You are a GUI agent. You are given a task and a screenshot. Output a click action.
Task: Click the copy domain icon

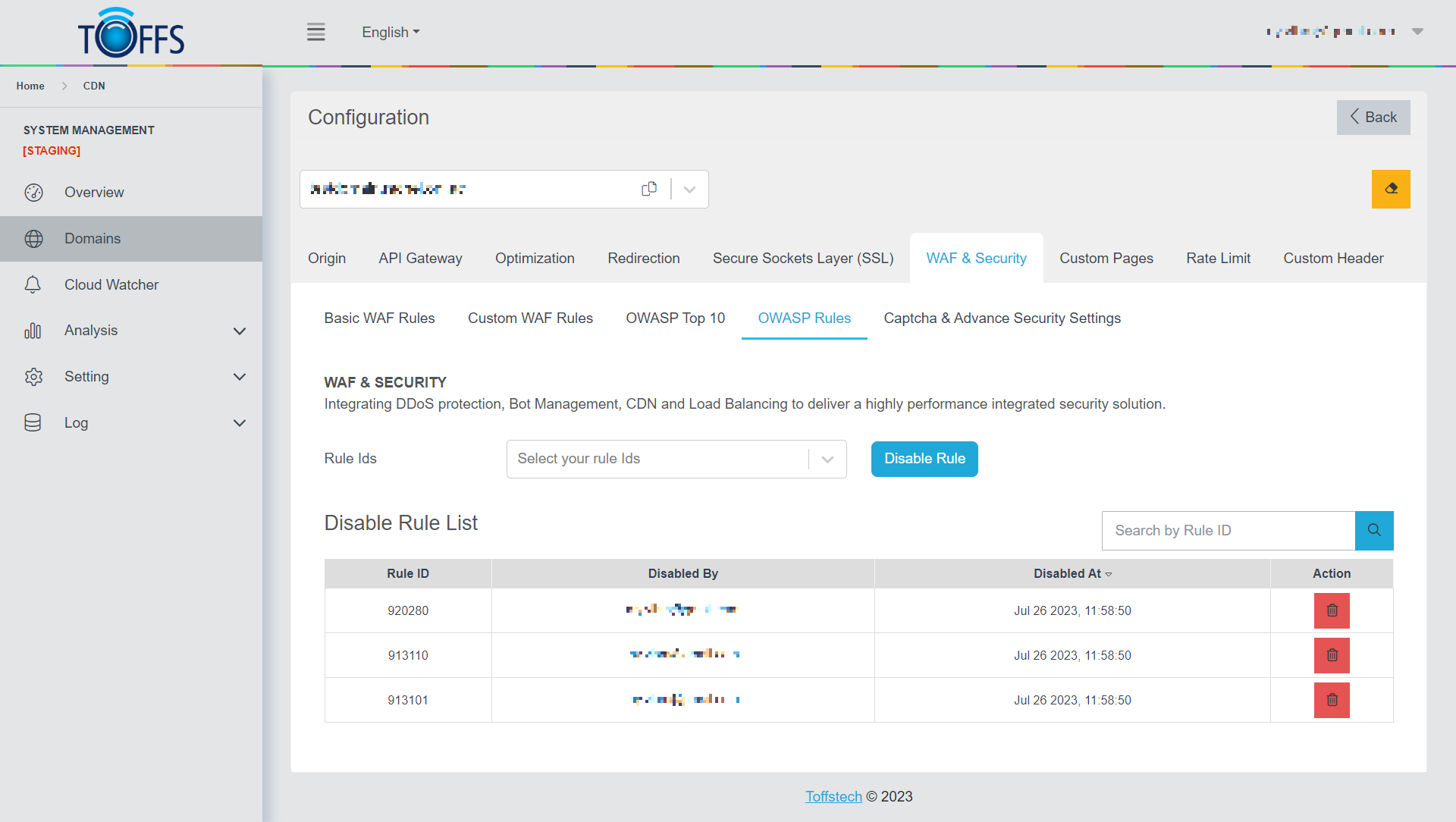(649, 189)
